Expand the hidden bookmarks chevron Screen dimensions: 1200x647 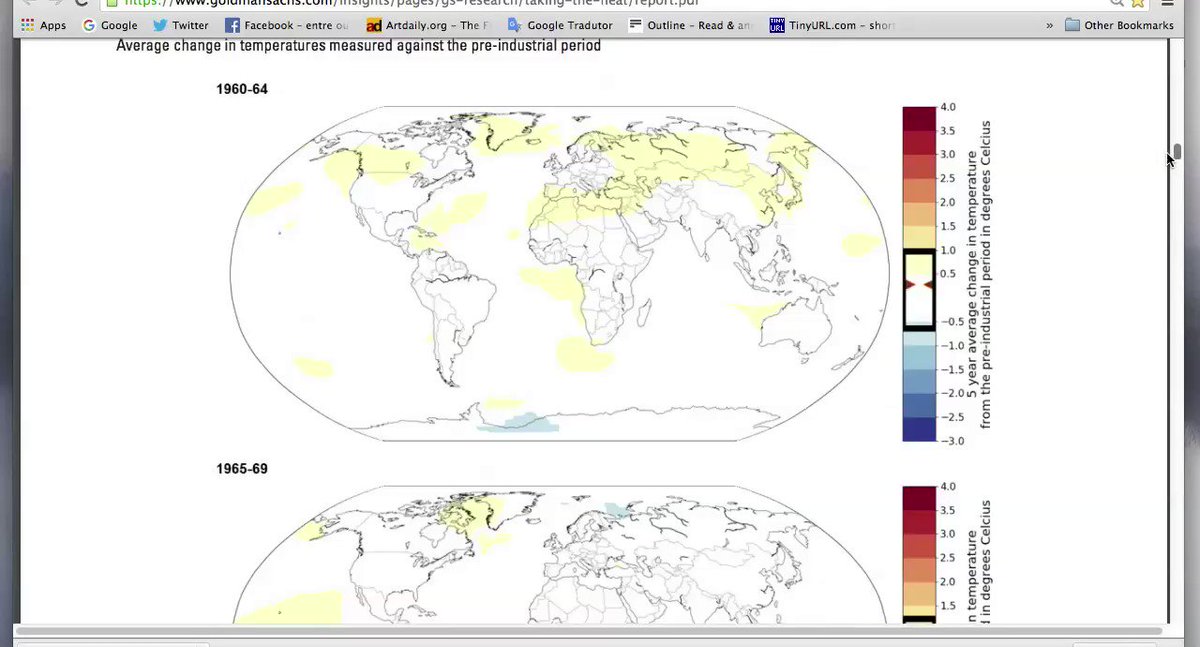[1049, 25]
